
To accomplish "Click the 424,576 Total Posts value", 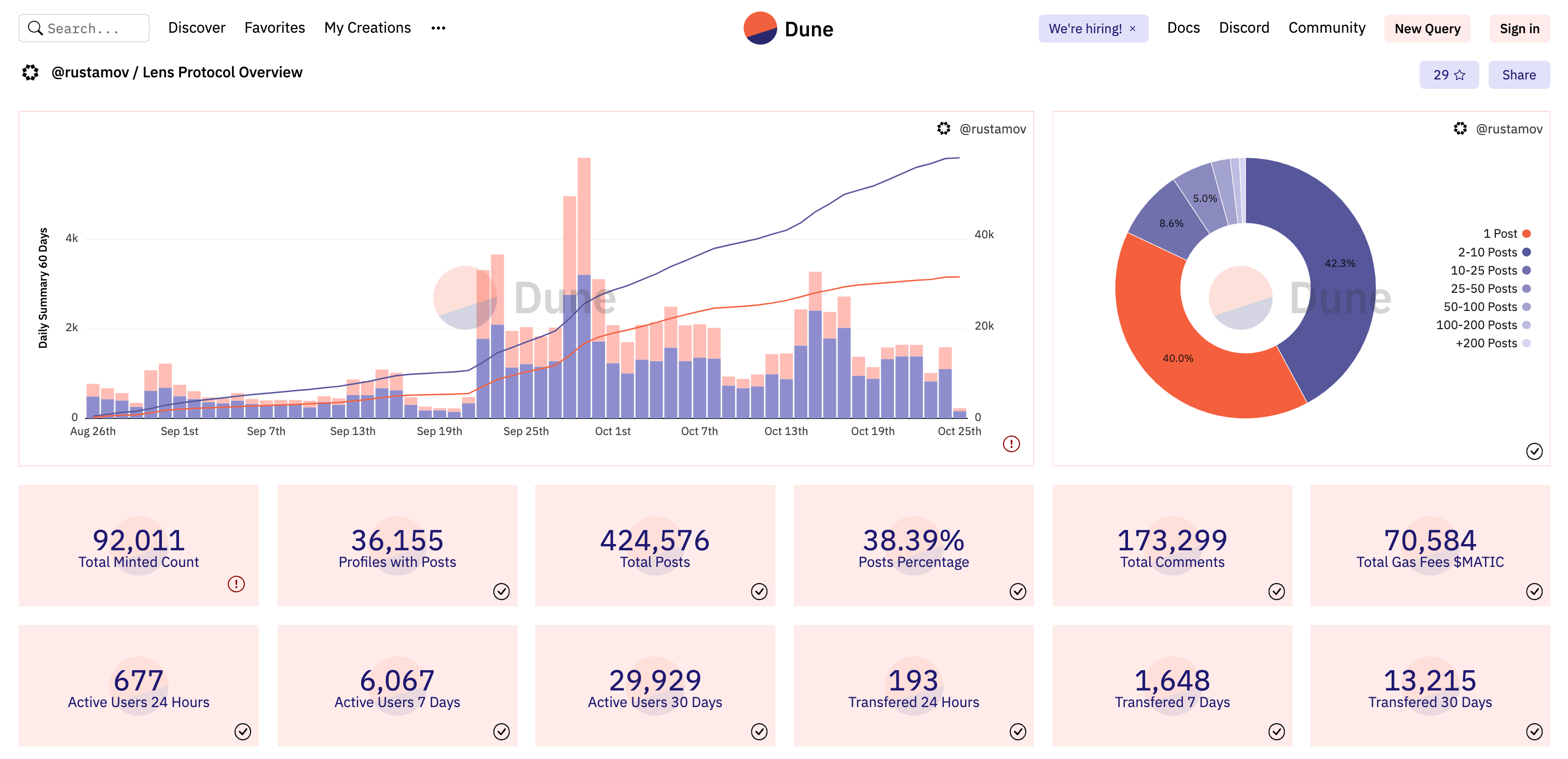I will pyautogui.click(x=654, y=540).
